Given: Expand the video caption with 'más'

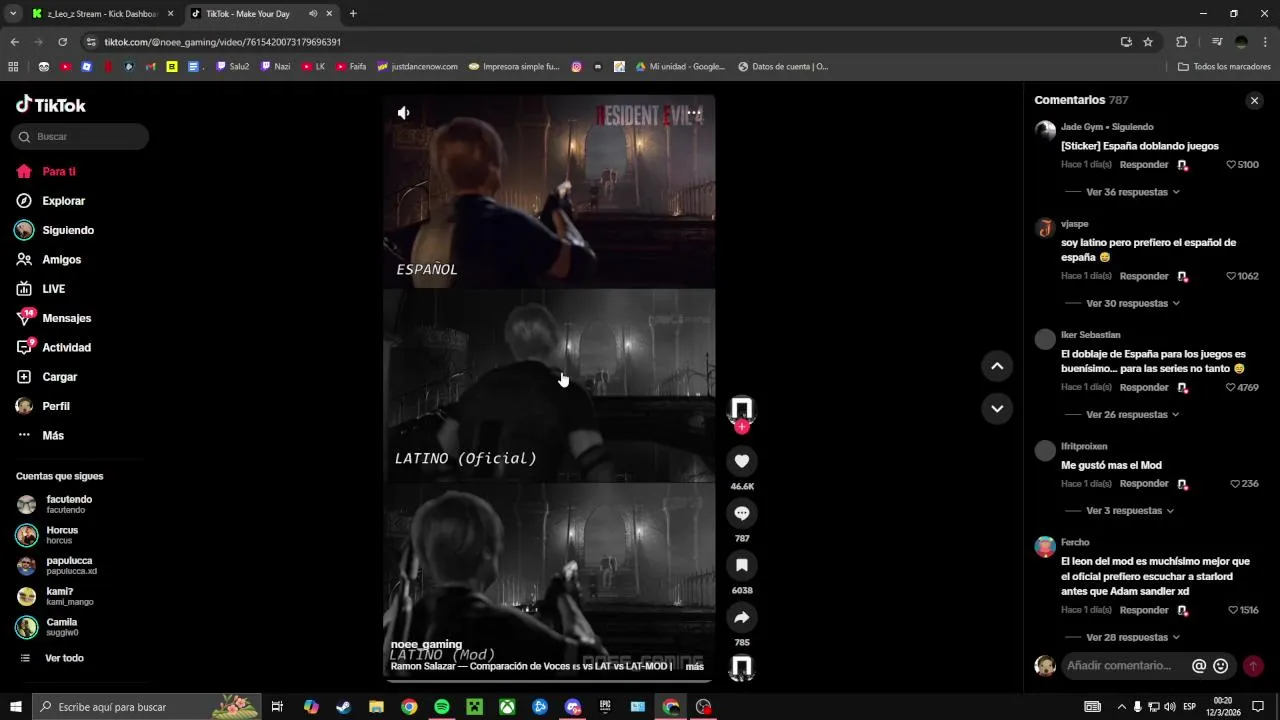Looking at the screenshot, I should coord(694,666).
